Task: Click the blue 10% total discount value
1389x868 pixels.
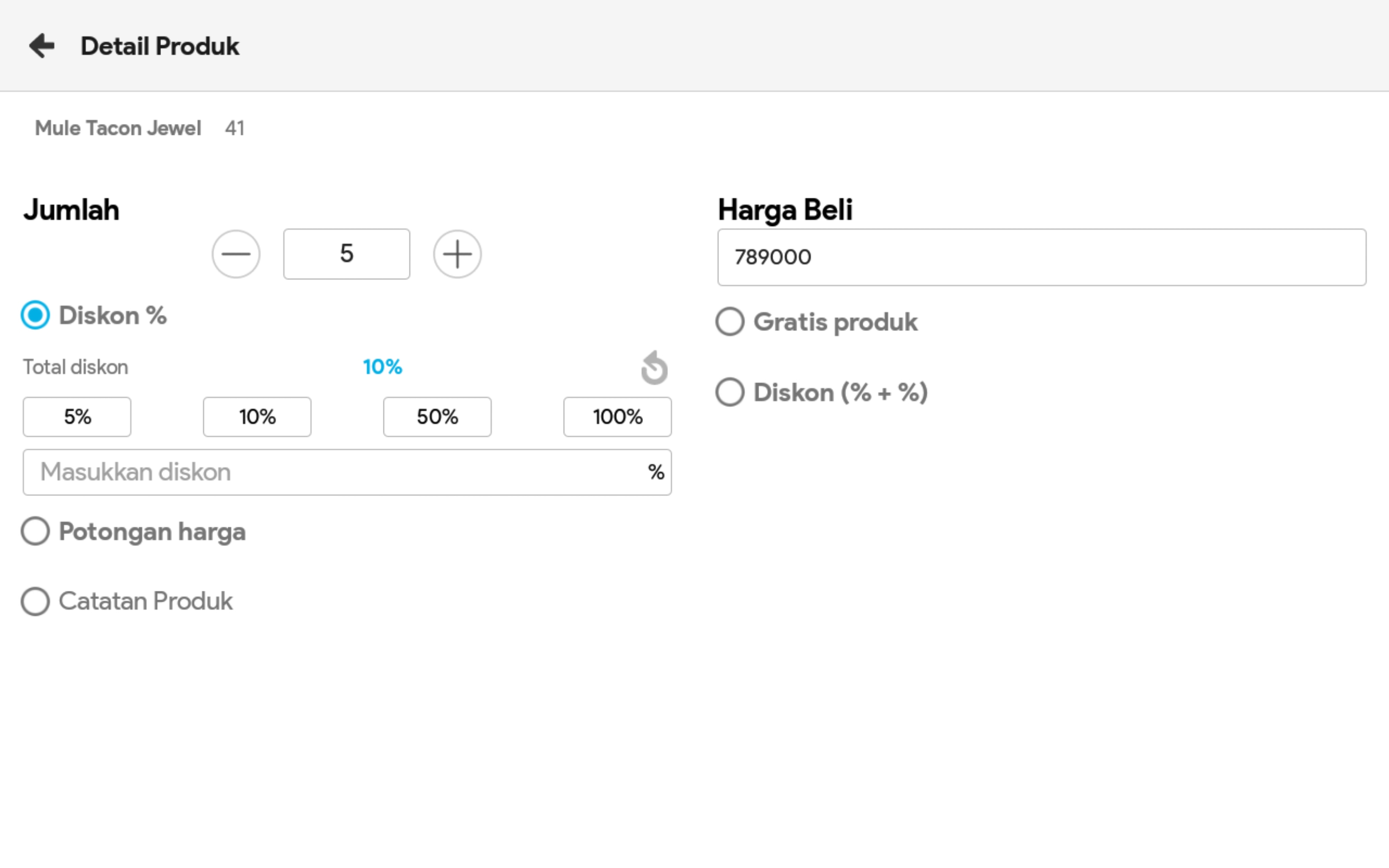Action: point(382,367)
